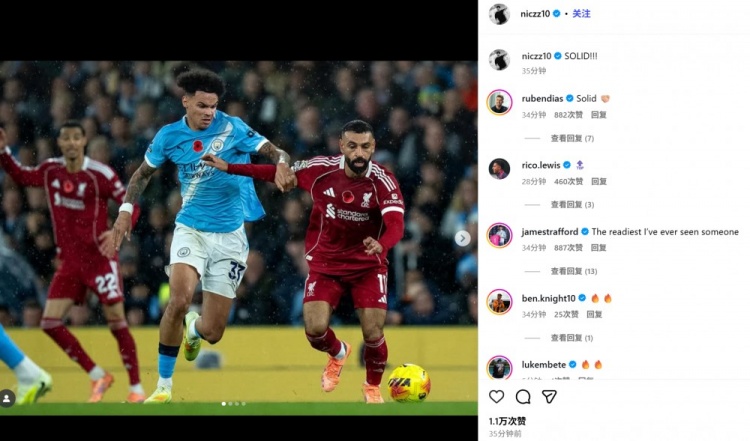Open jamestrafford avatar with story ring
The width and height of the screenshot is (750, 441).
point(499,235)
